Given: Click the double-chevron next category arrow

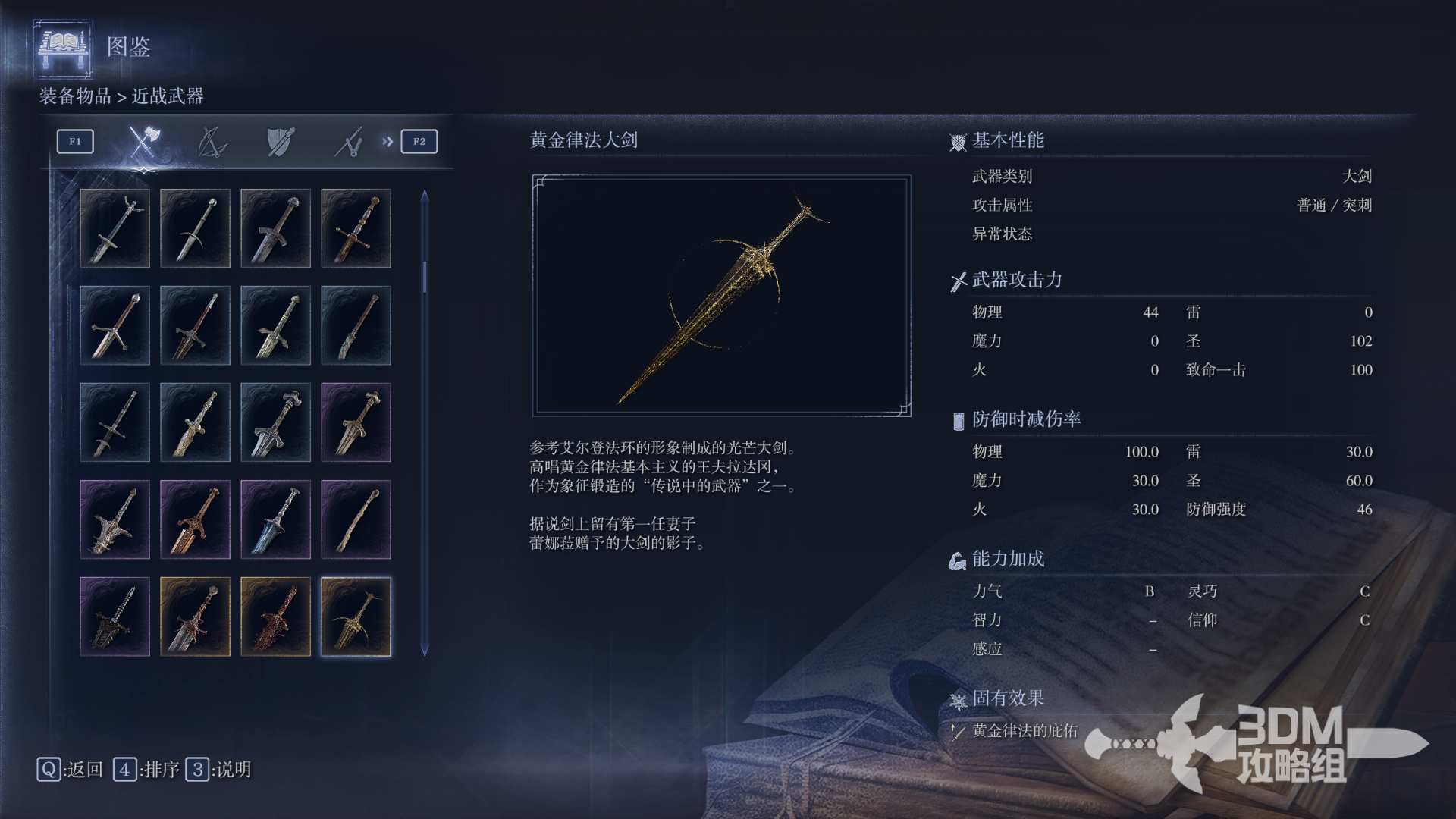Looking at the screenshot, I should [388, 141].
